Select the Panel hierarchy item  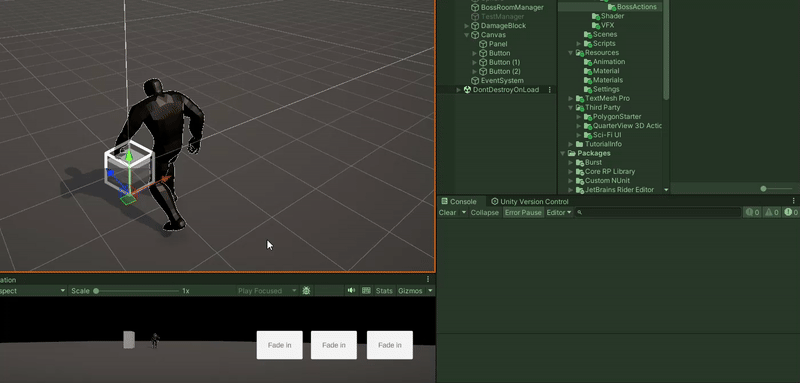(498, 44)
